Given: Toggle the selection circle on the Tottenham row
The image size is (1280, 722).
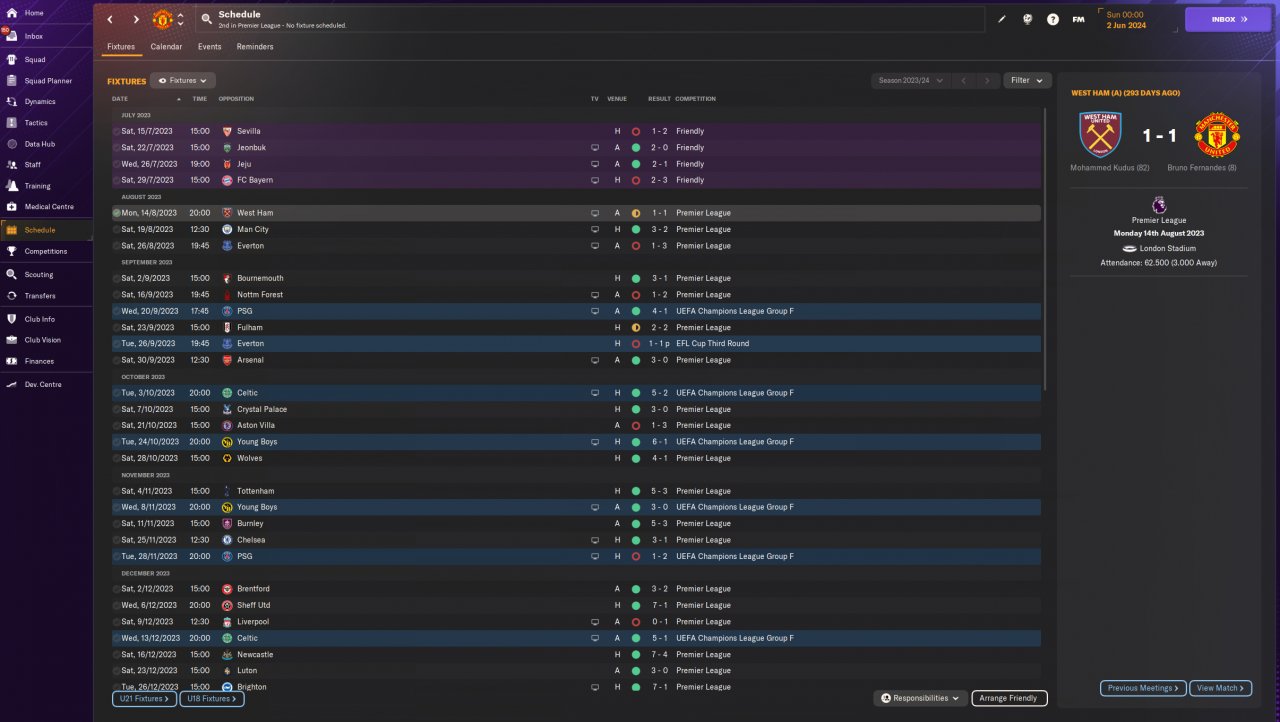Looking at the screenshot, I should click(117, 491).
